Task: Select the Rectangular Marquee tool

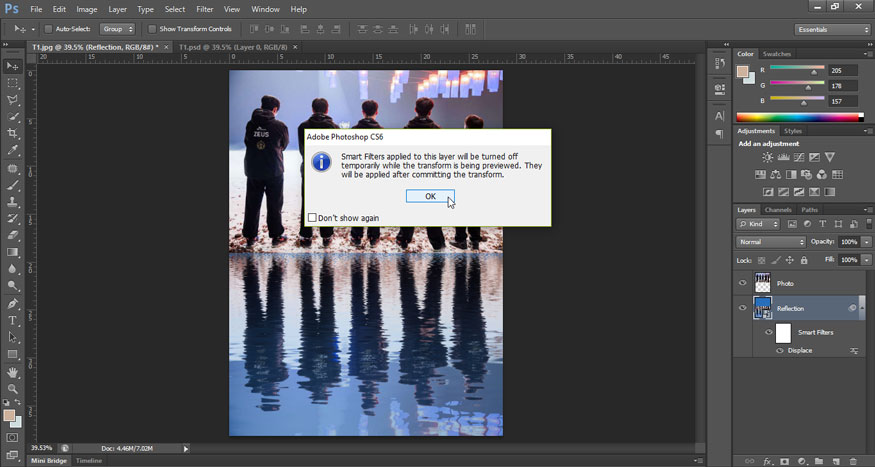Action: pyautogui.click(x=13, y=83)
